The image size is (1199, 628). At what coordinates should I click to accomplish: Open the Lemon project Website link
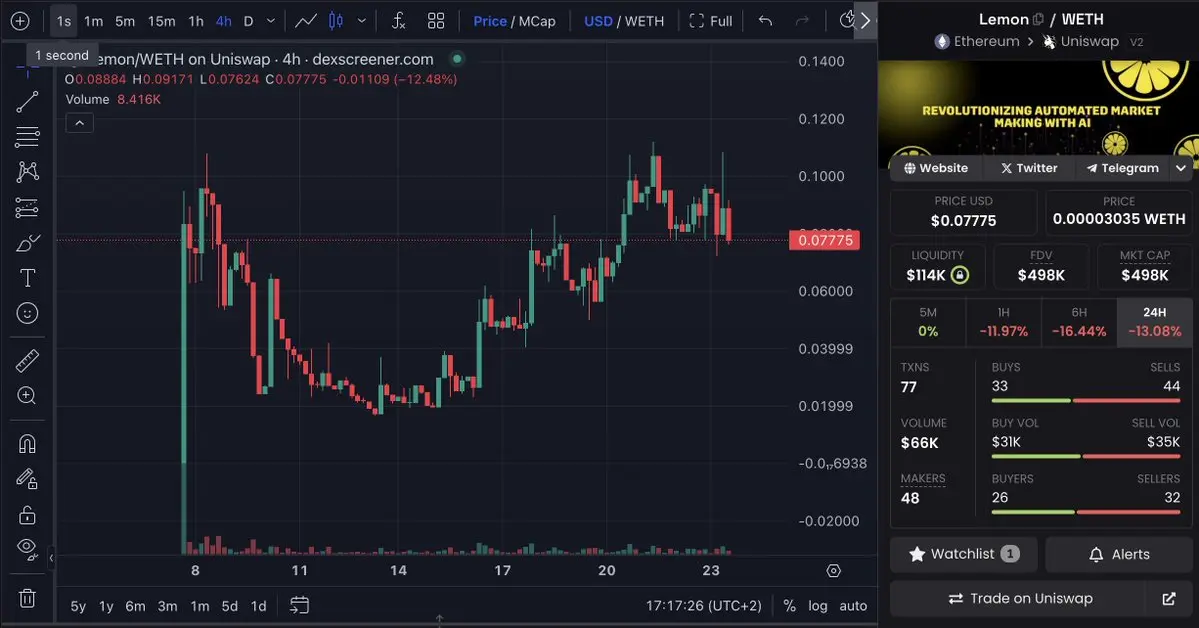pos(936,168)
